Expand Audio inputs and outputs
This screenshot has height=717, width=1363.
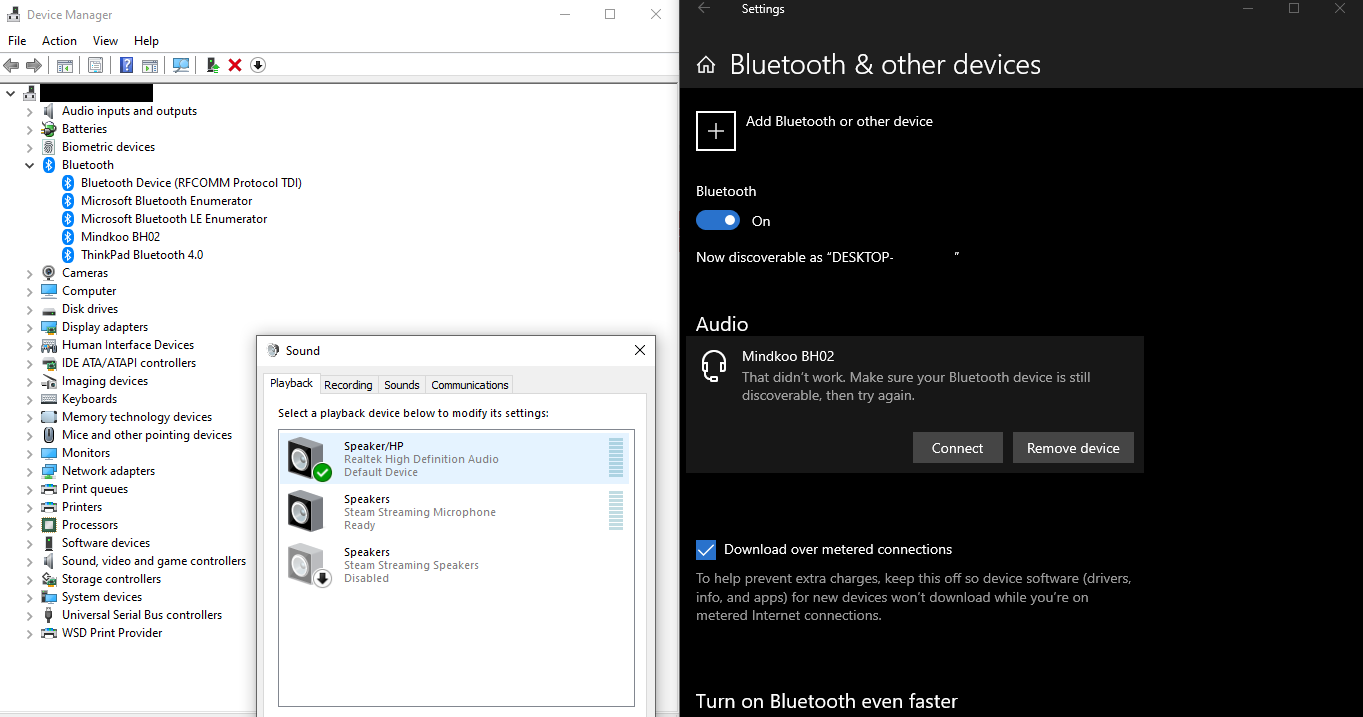click(30, 111)
